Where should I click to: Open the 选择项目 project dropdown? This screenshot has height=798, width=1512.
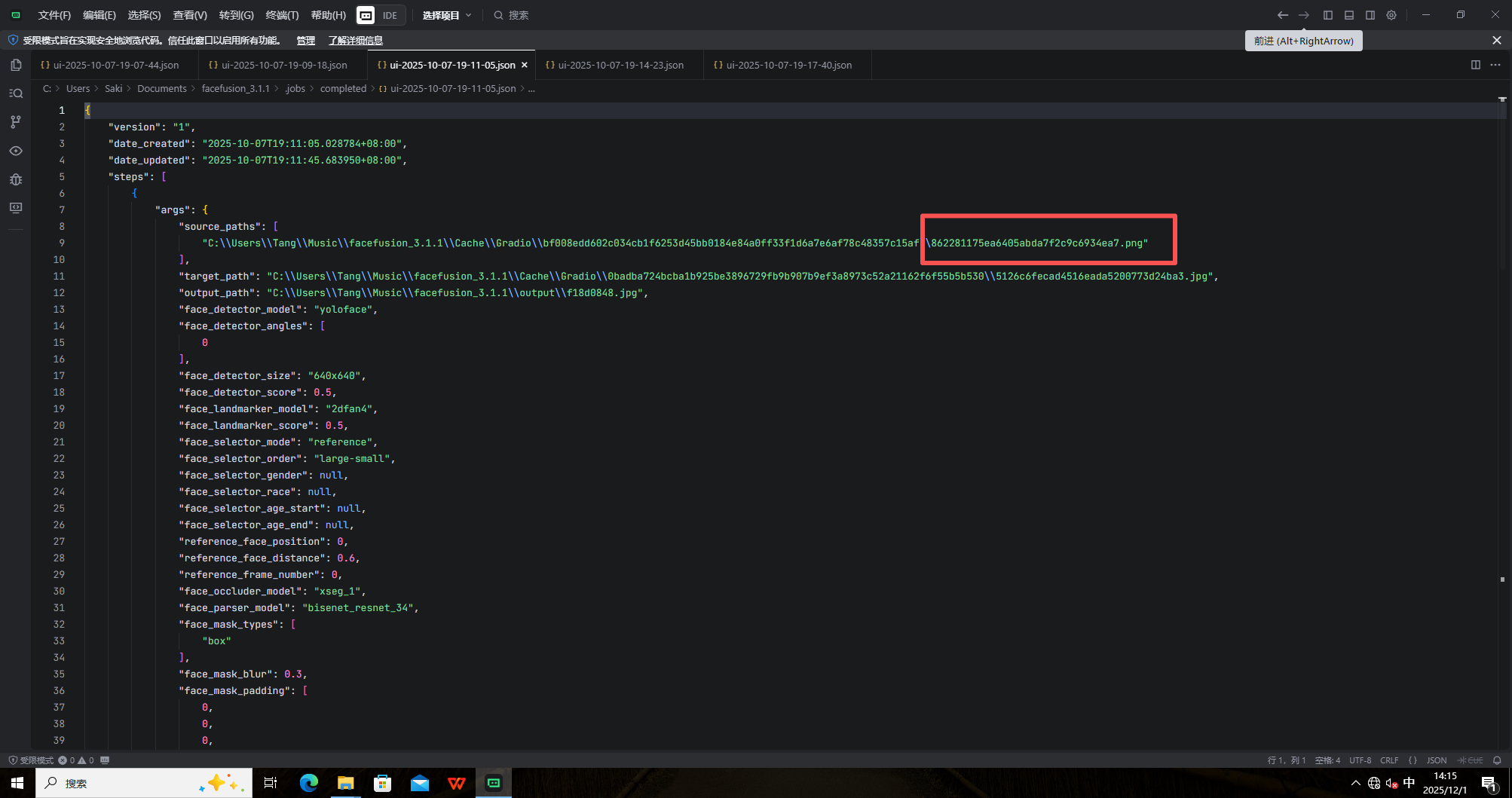447,15
